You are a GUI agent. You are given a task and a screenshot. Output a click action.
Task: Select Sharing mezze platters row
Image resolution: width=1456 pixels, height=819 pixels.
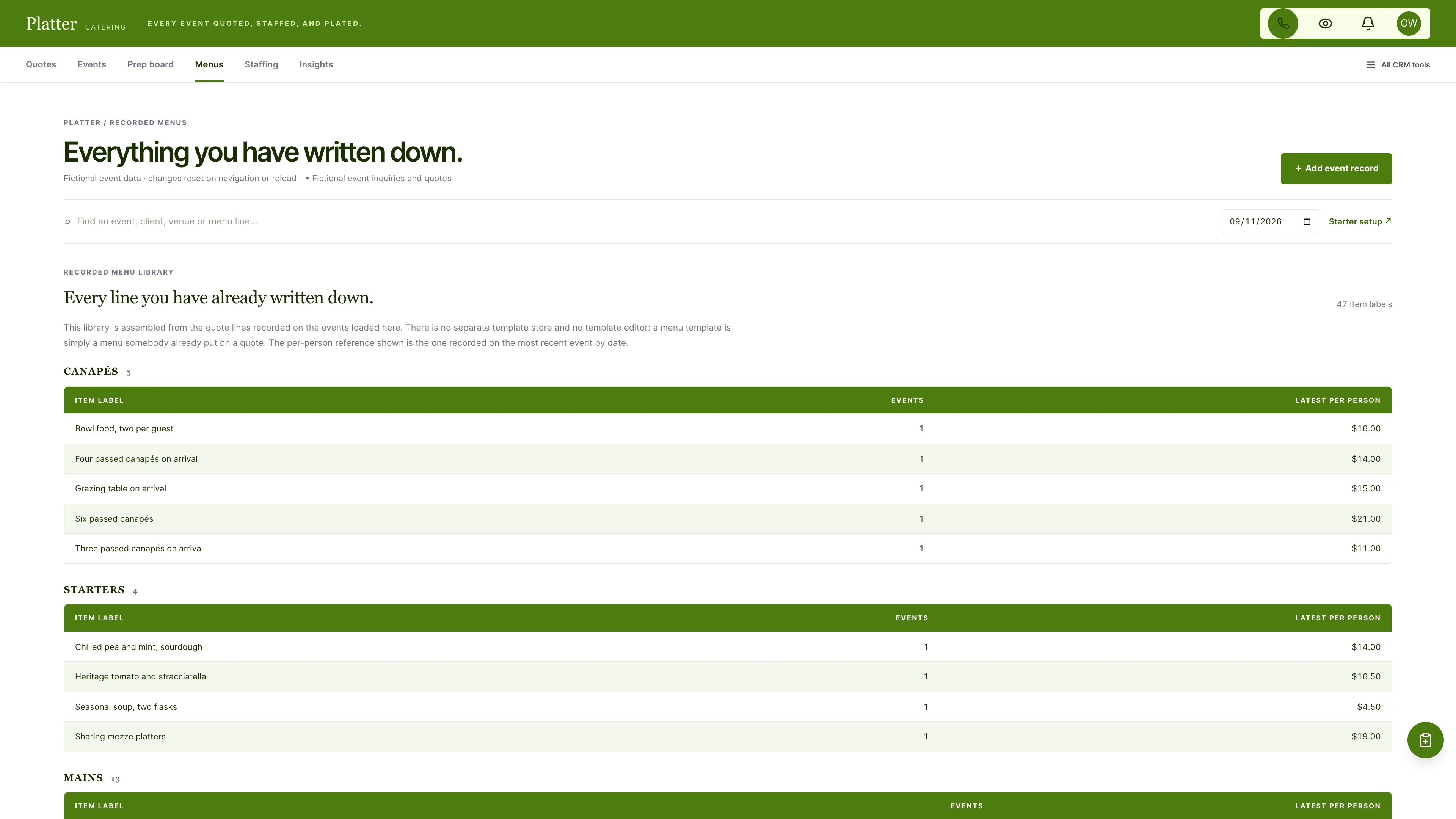(x=728, y=736)
